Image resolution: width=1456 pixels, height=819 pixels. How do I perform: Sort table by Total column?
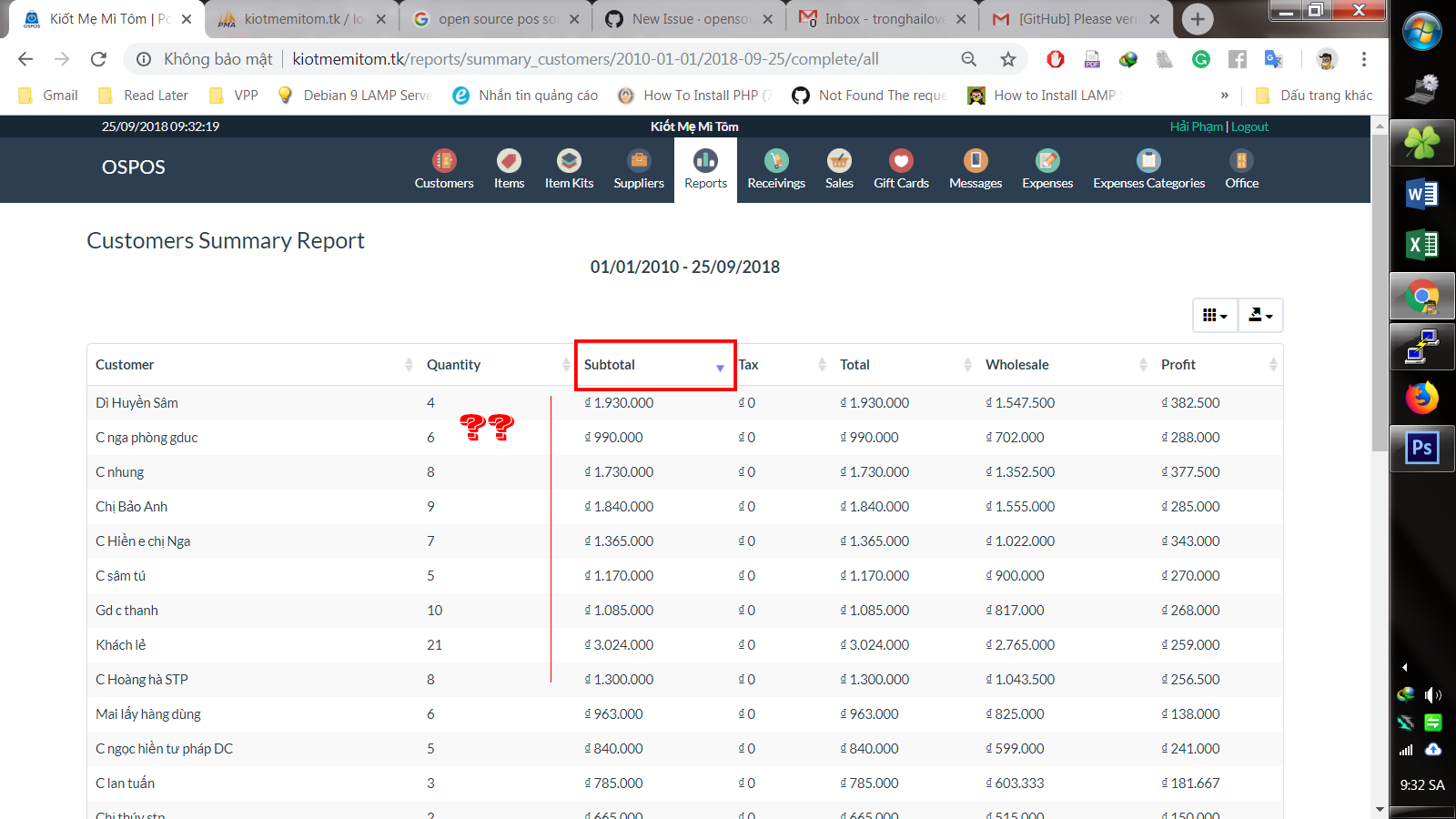[904, 364]
